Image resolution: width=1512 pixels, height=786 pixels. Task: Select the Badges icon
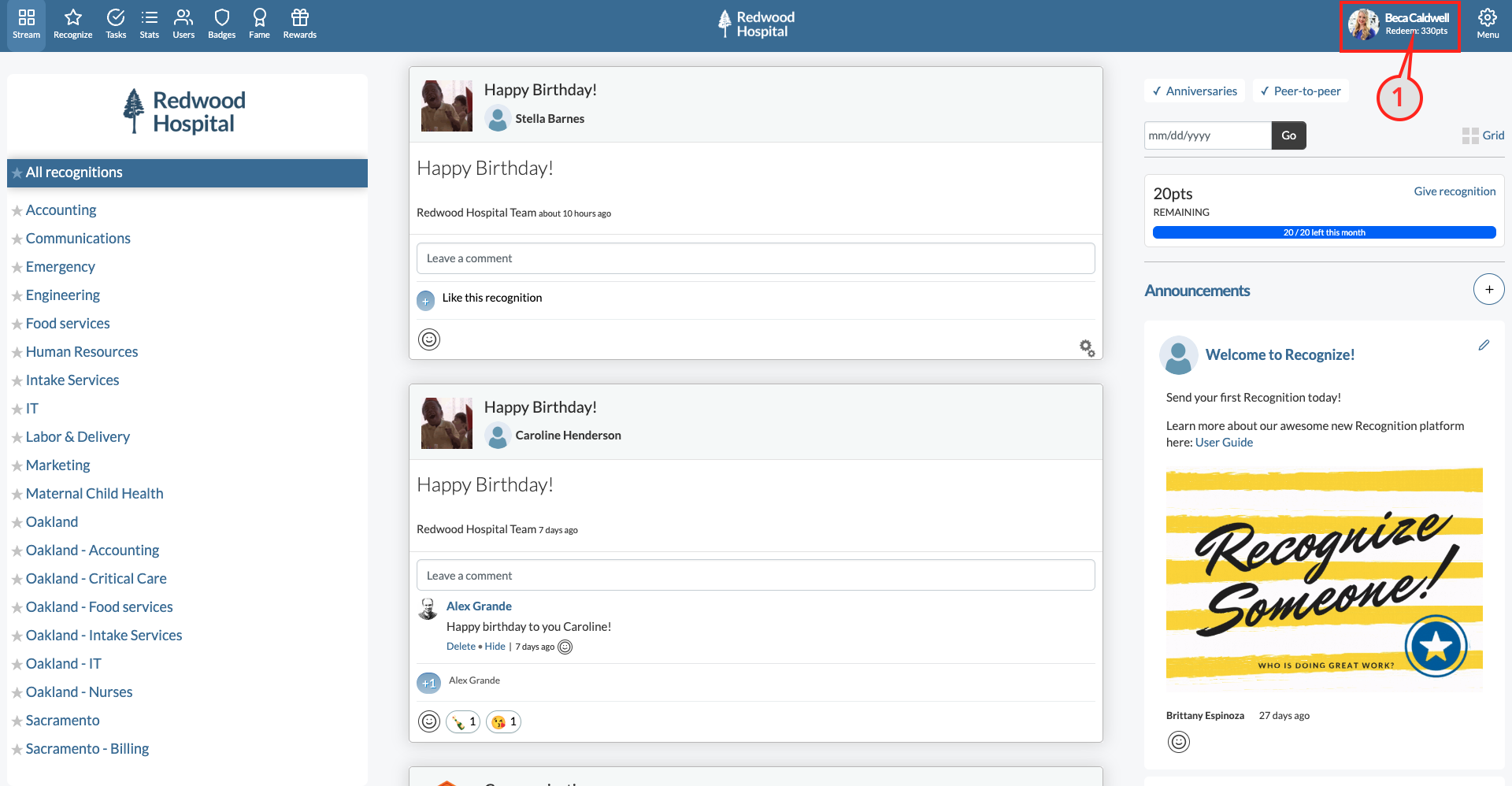pyautogui.click(x=221, y=24)
